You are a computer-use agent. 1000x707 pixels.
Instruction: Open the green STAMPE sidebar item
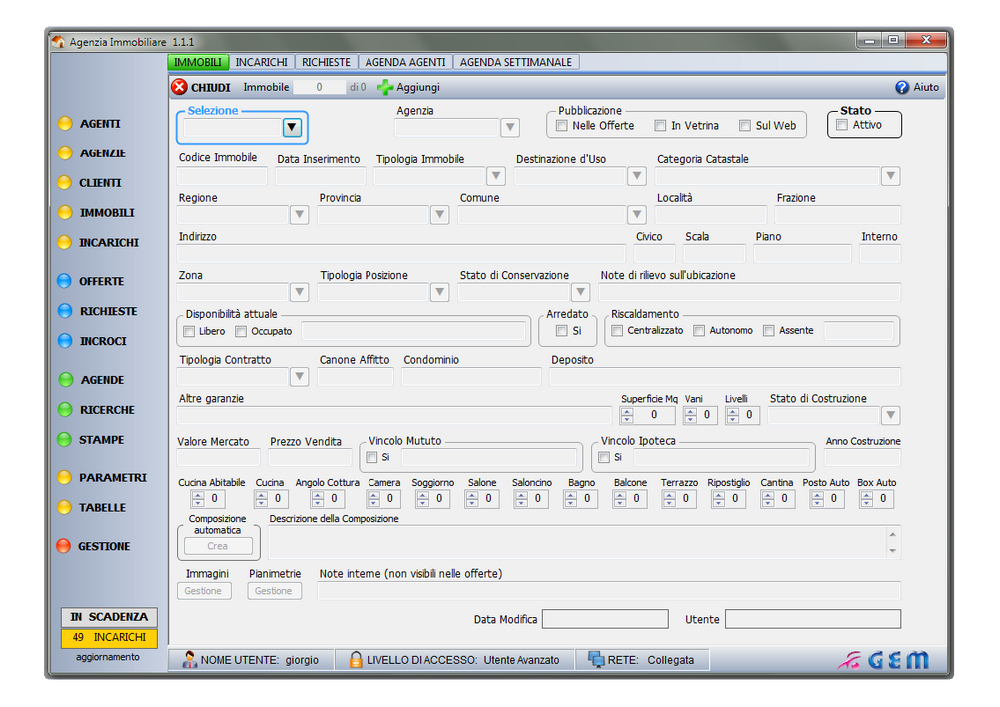101,440
